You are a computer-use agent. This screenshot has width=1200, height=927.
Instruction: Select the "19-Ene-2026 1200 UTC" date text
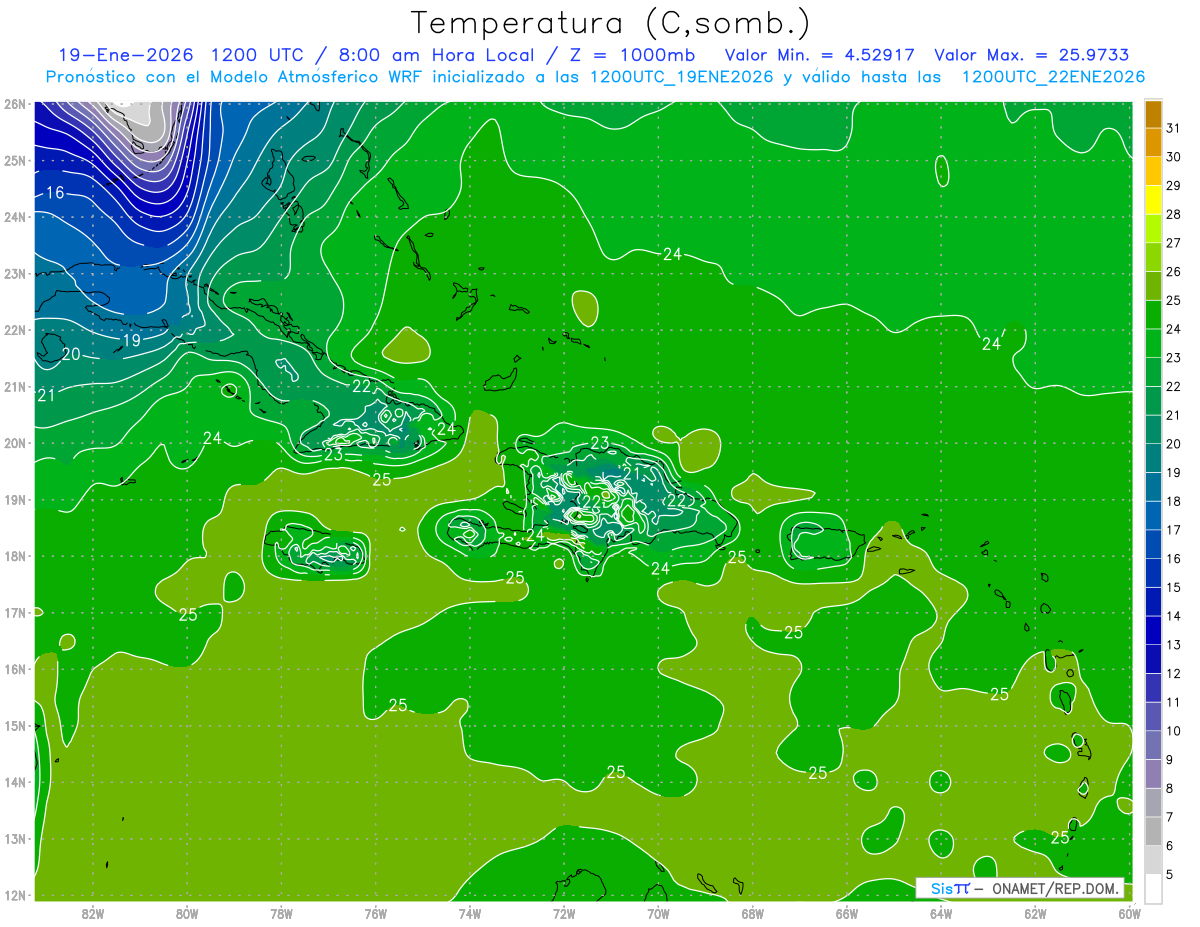[x=183, y=55]
